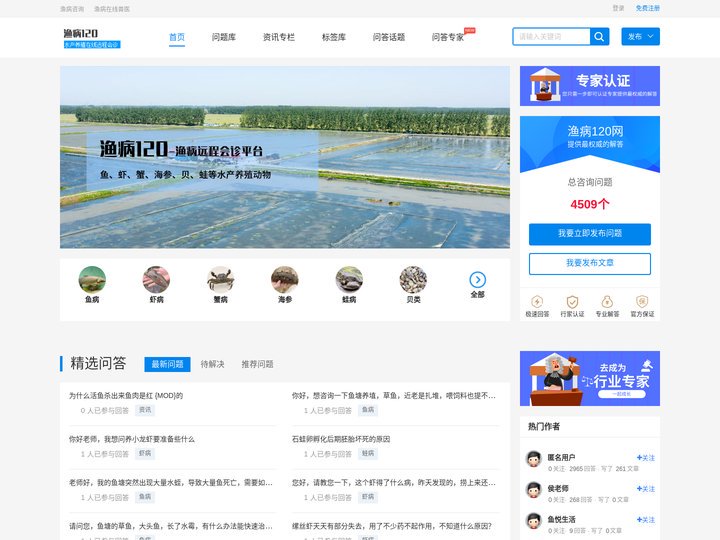Image resolution: width=720 pixels, height=540 pixels.
Task: Click the 虾病 tag under 这个虾得了什么病
Action: [x=368, y=496]
